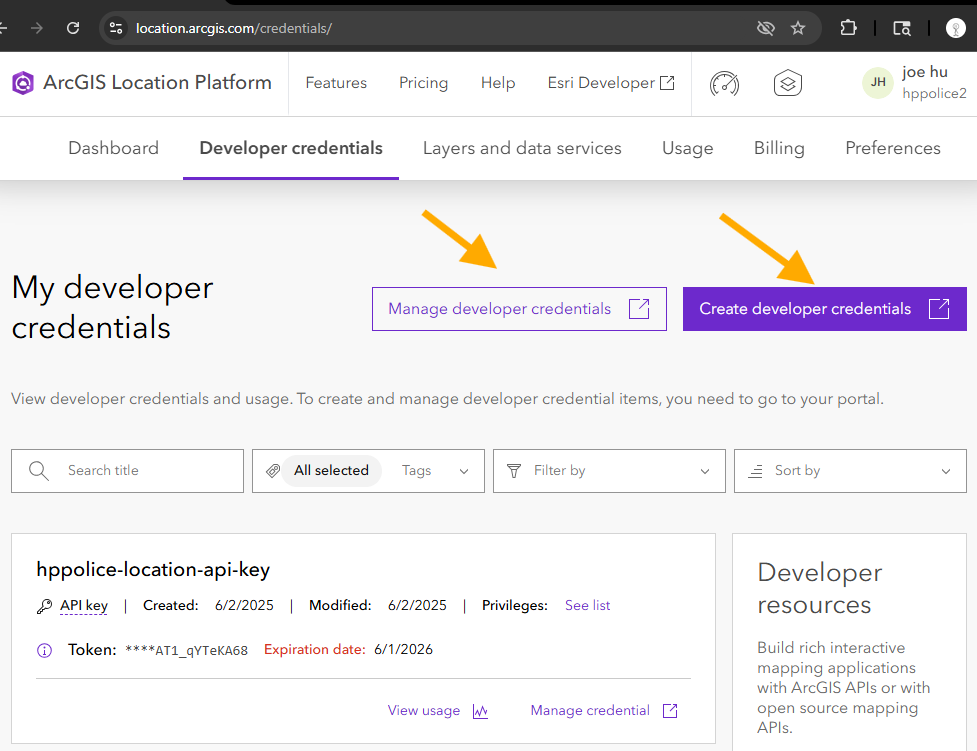Click the chart icon next to View usage

(480, 711)
